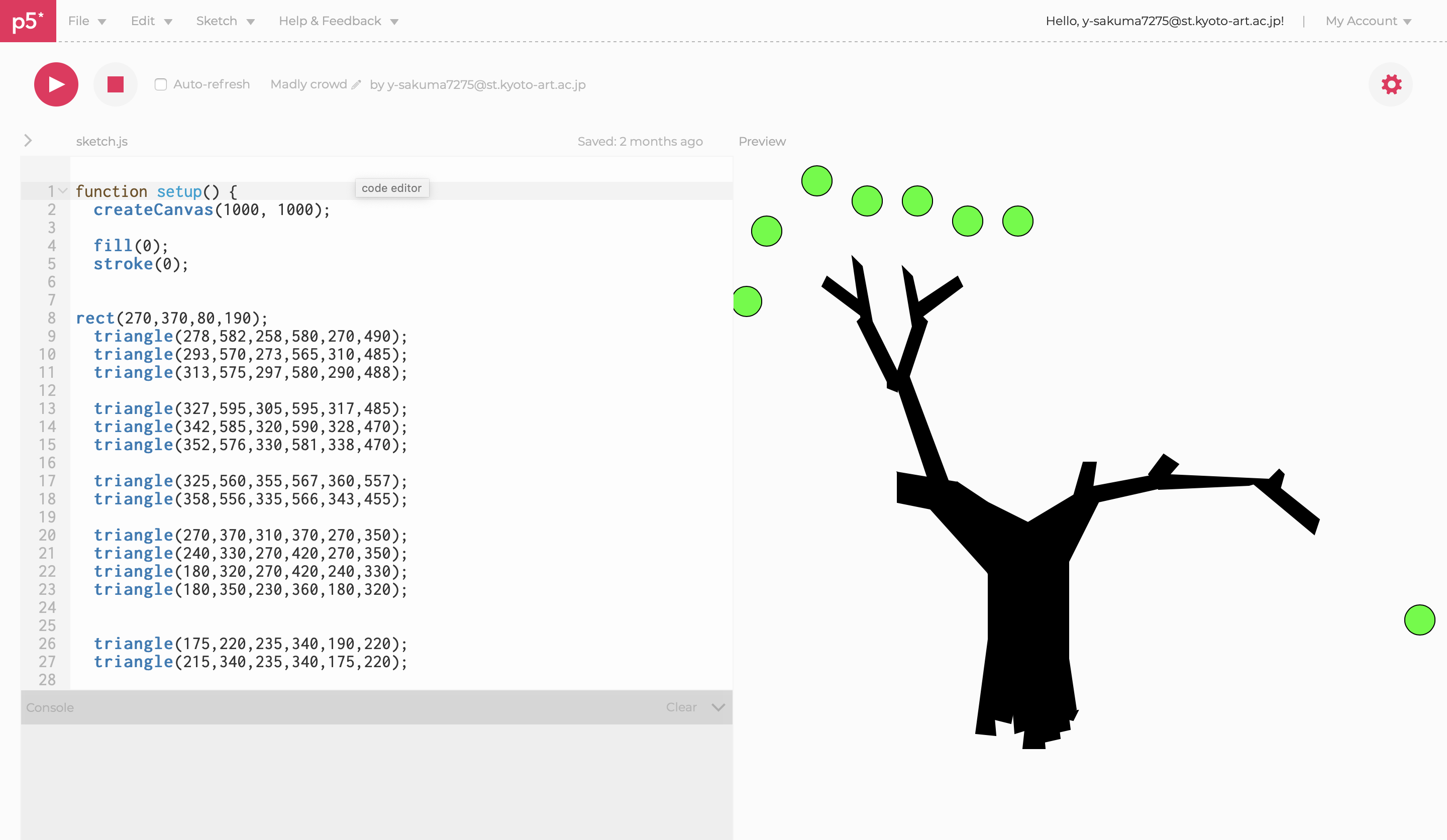The width and height of the screenshot is (1447, 840).
Task: Click line number 12 in the gutter
Action: point(47,390)
